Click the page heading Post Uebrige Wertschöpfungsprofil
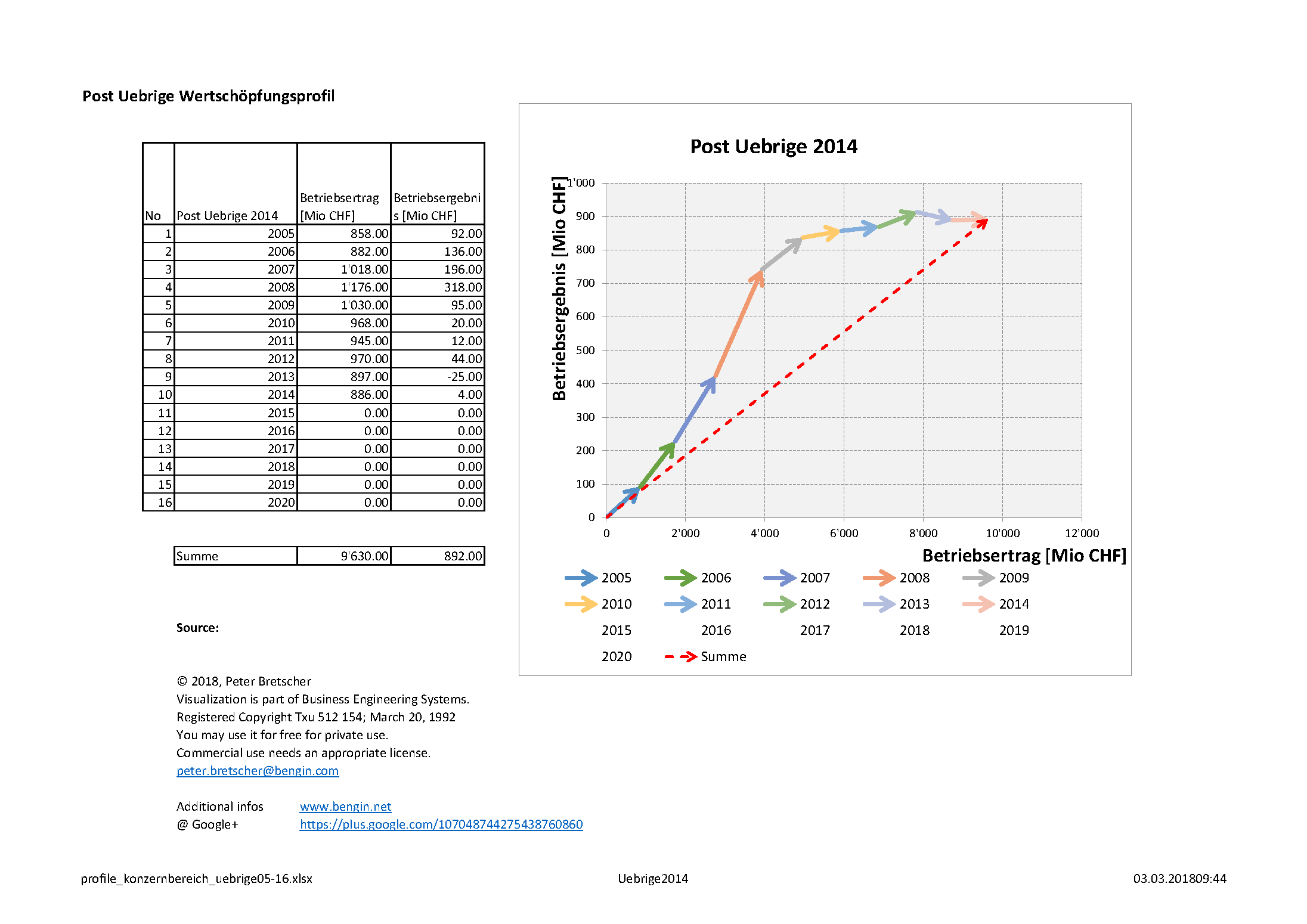Image resolution: width=1307 pixels, height=924 pixels. coord(209,96)
